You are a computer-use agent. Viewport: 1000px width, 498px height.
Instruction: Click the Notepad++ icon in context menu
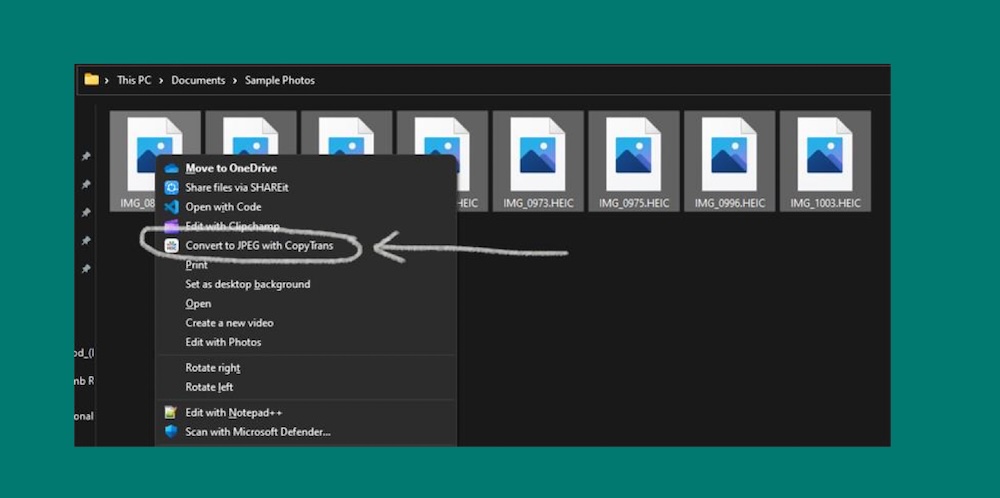[x=171, y=412]
